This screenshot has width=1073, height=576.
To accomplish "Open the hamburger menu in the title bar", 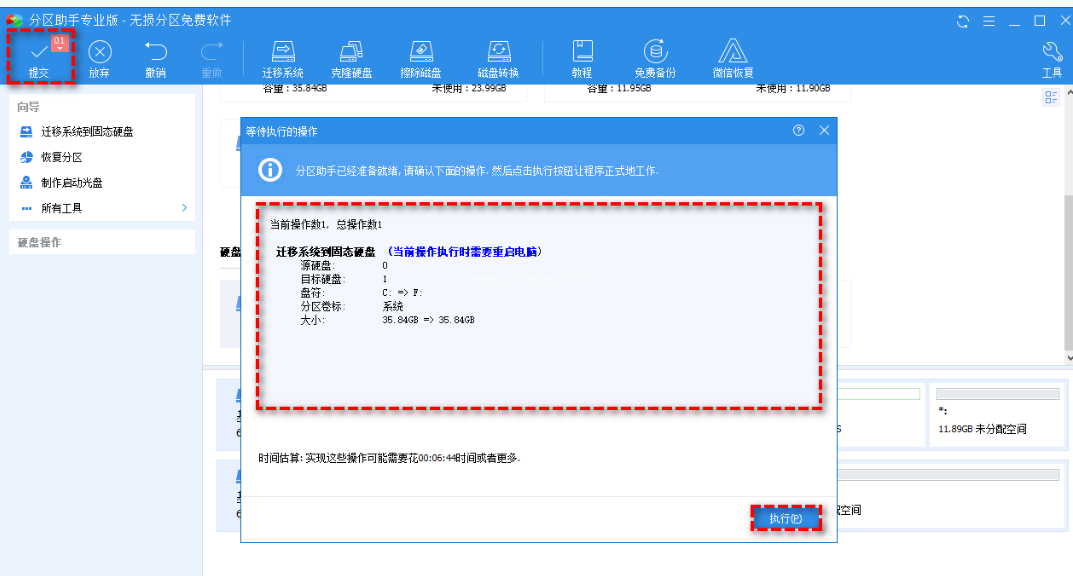I will 988,20.
